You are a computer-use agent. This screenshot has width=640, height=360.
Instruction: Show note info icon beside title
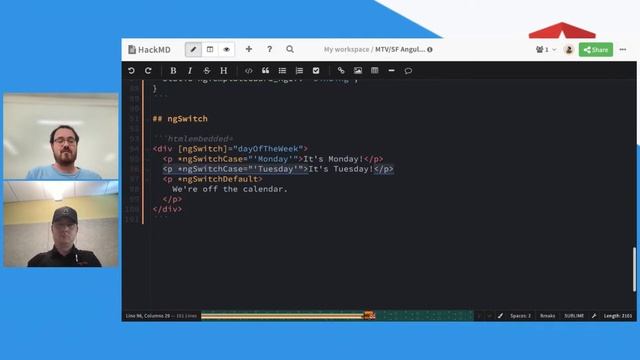[430, 49]
